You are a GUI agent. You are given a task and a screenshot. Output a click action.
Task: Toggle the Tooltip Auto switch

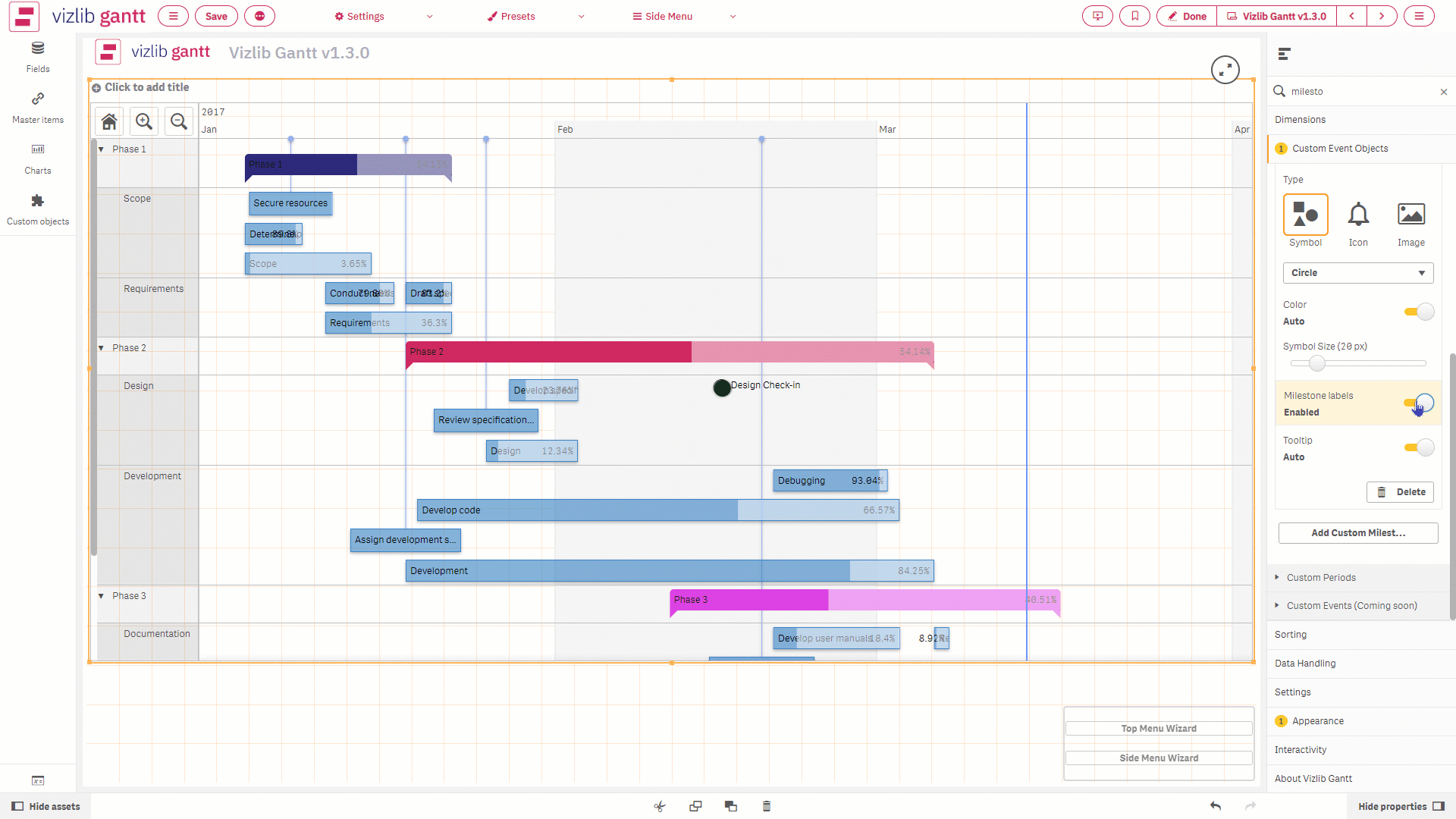(x=1417, y=447)
